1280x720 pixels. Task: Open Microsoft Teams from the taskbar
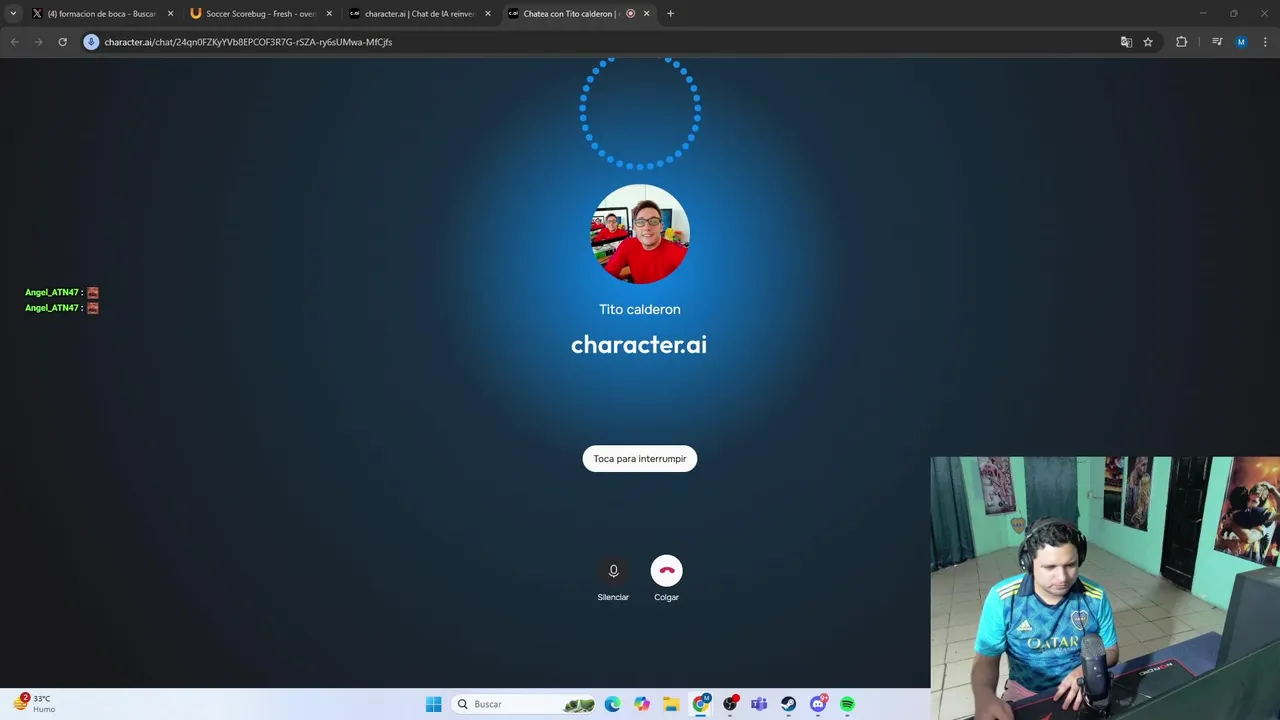pos(759,704)
